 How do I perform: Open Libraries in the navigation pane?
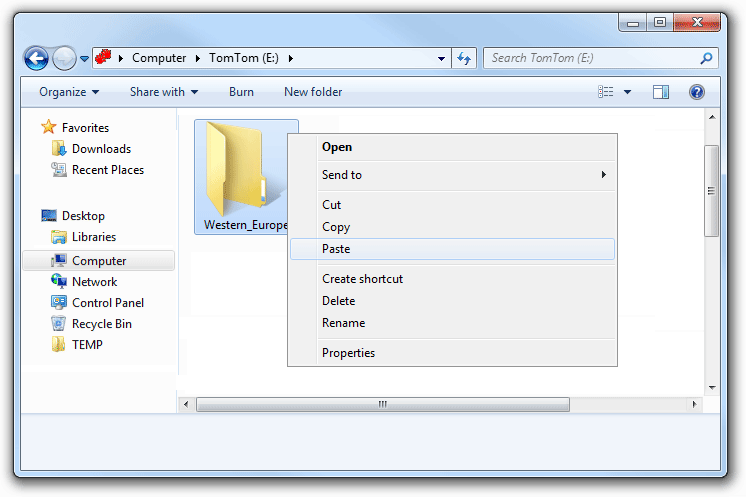[93, 237]
